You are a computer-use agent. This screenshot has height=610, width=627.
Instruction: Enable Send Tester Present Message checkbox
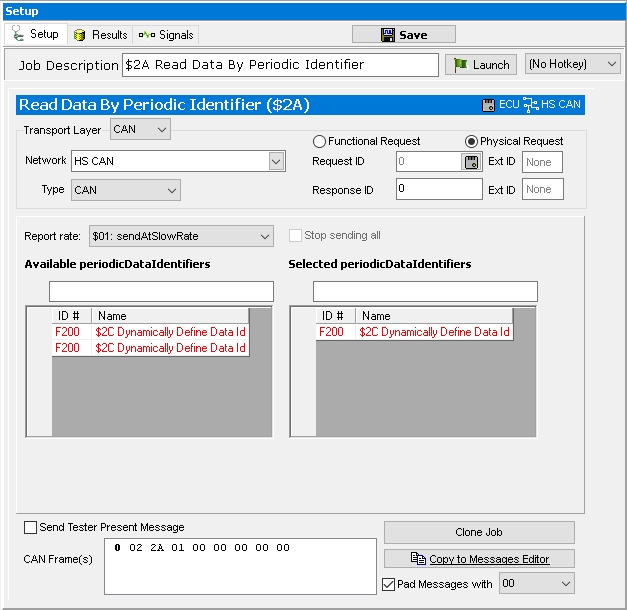tap(31, 527)
